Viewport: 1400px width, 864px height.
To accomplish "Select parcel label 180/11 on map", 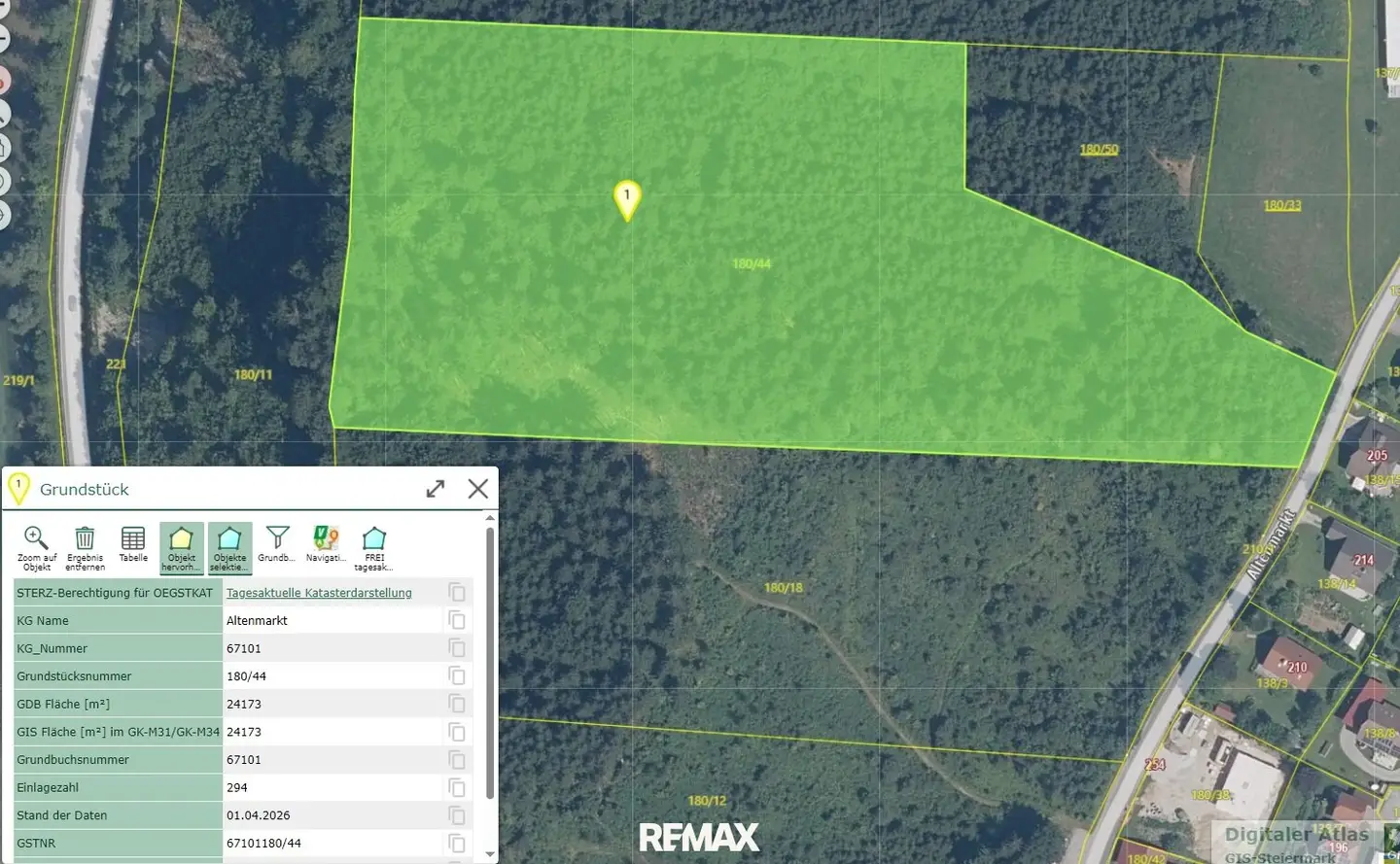I will coord(253,374).
